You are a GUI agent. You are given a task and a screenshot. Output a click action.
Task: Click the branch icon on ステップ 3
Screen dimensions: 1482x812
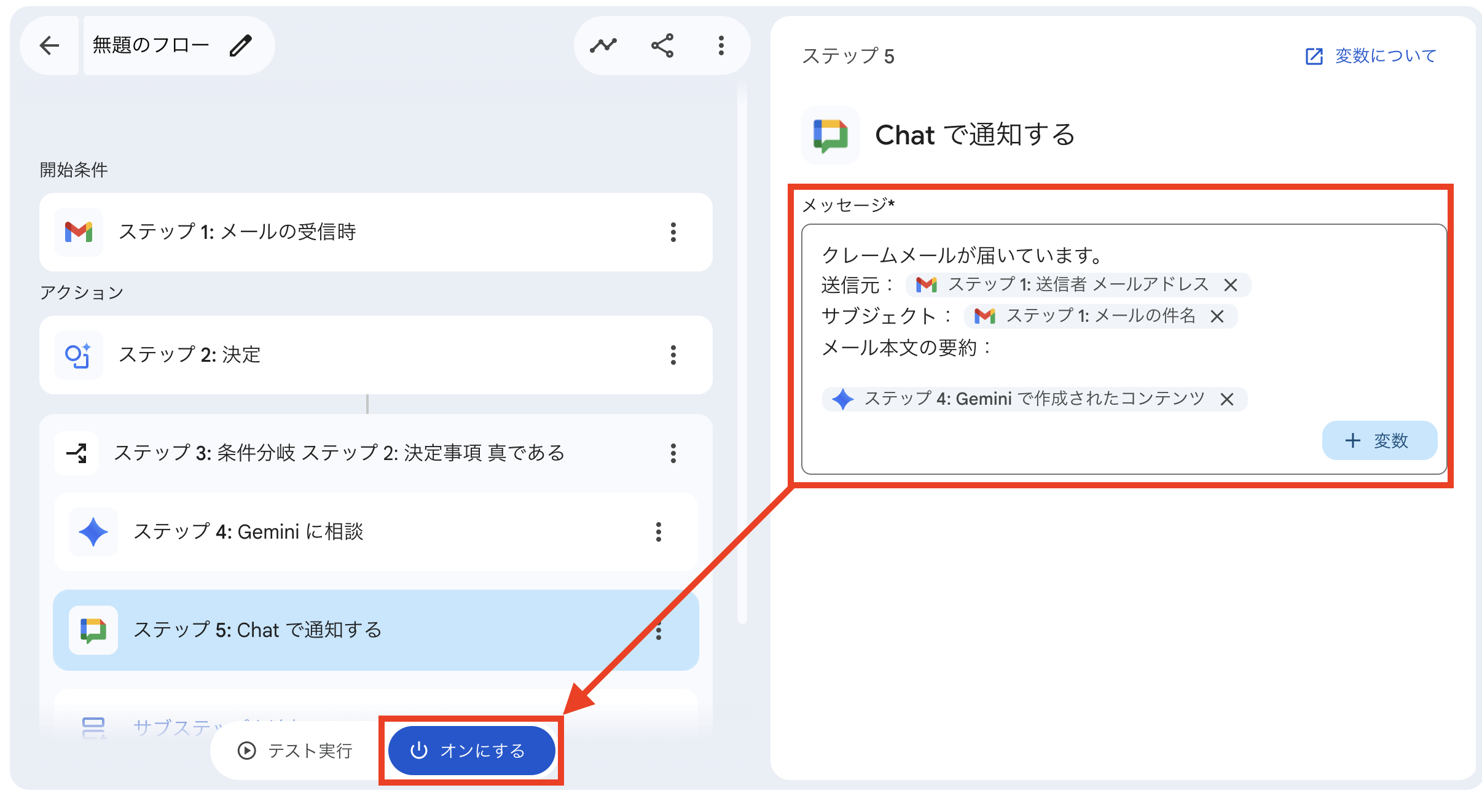[77, 453]
